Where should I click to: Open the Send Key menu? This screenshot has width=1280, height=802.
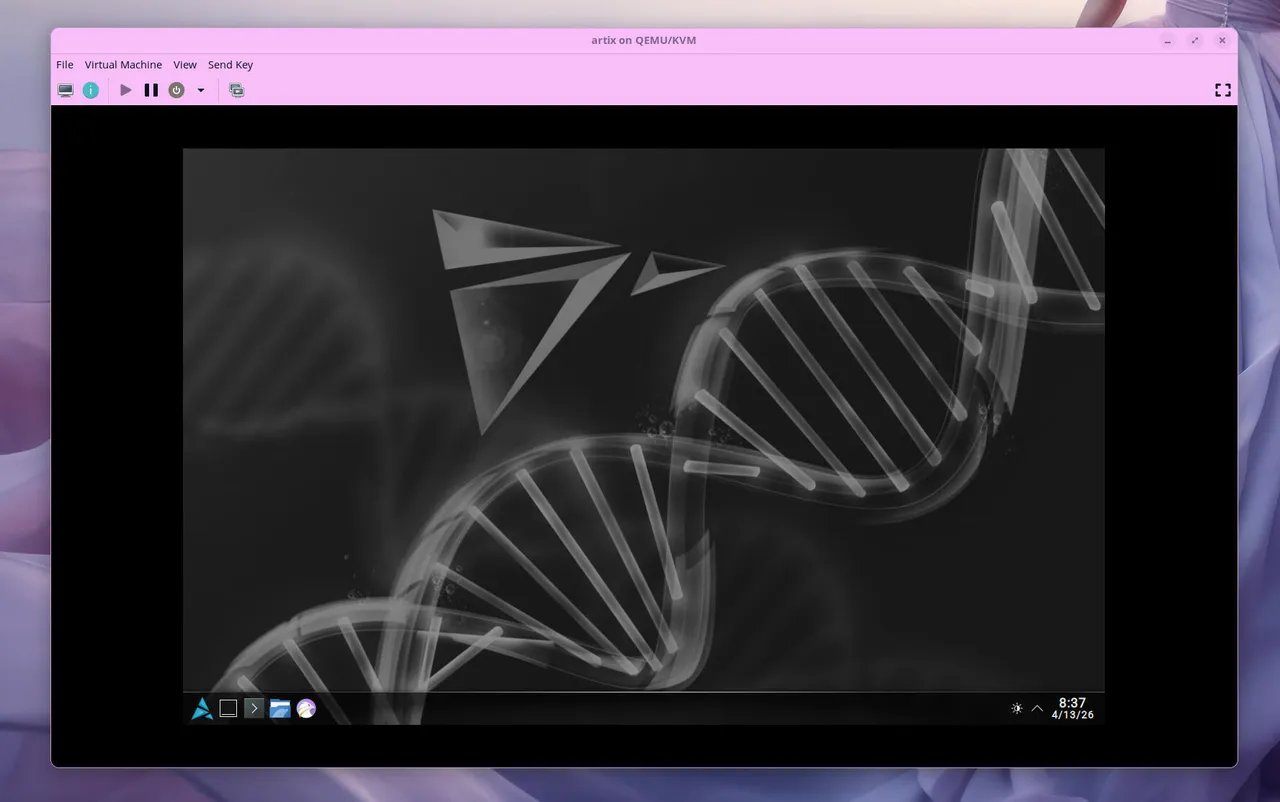coord(230,64)
